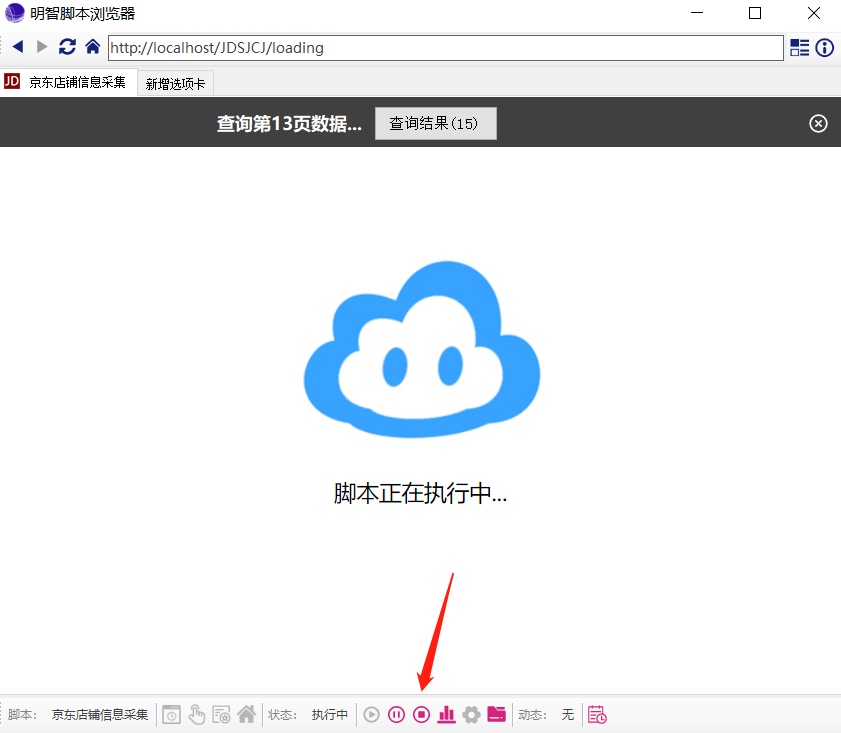Go forward with the forward arrow

(42, 47)
